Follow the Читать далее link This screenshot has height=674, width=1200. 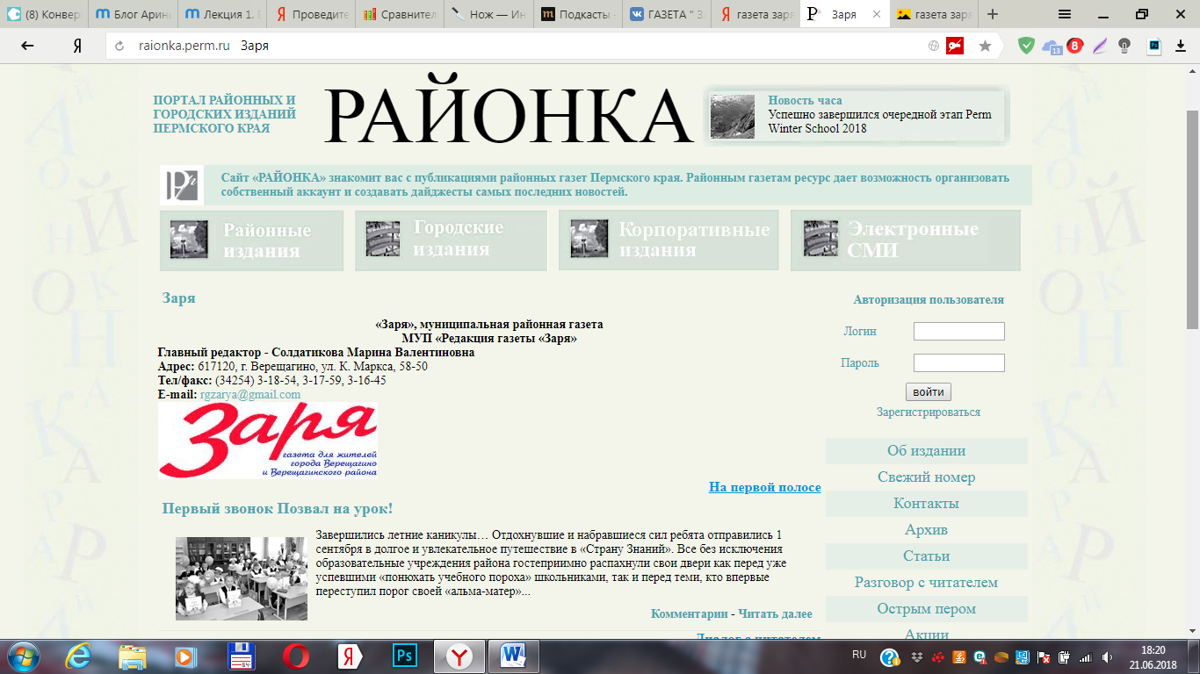773,614
